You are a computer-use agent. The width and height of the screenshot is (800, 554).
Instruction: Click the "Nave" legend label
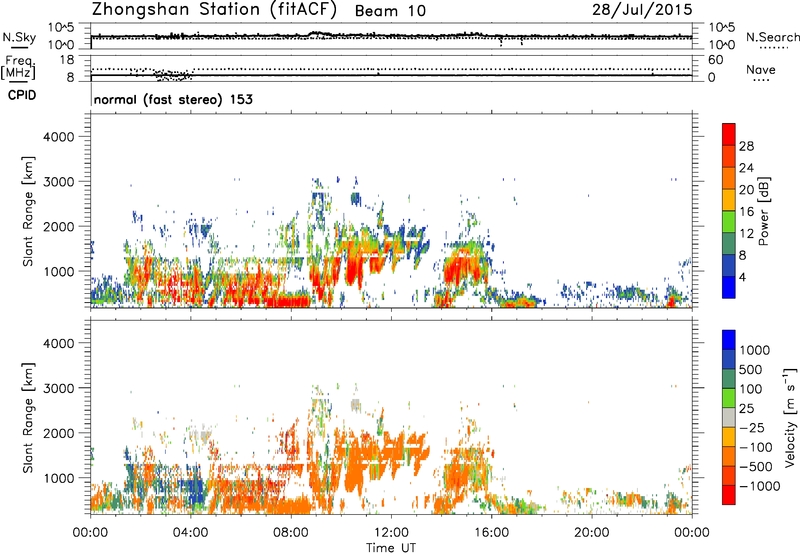[761, 69]
